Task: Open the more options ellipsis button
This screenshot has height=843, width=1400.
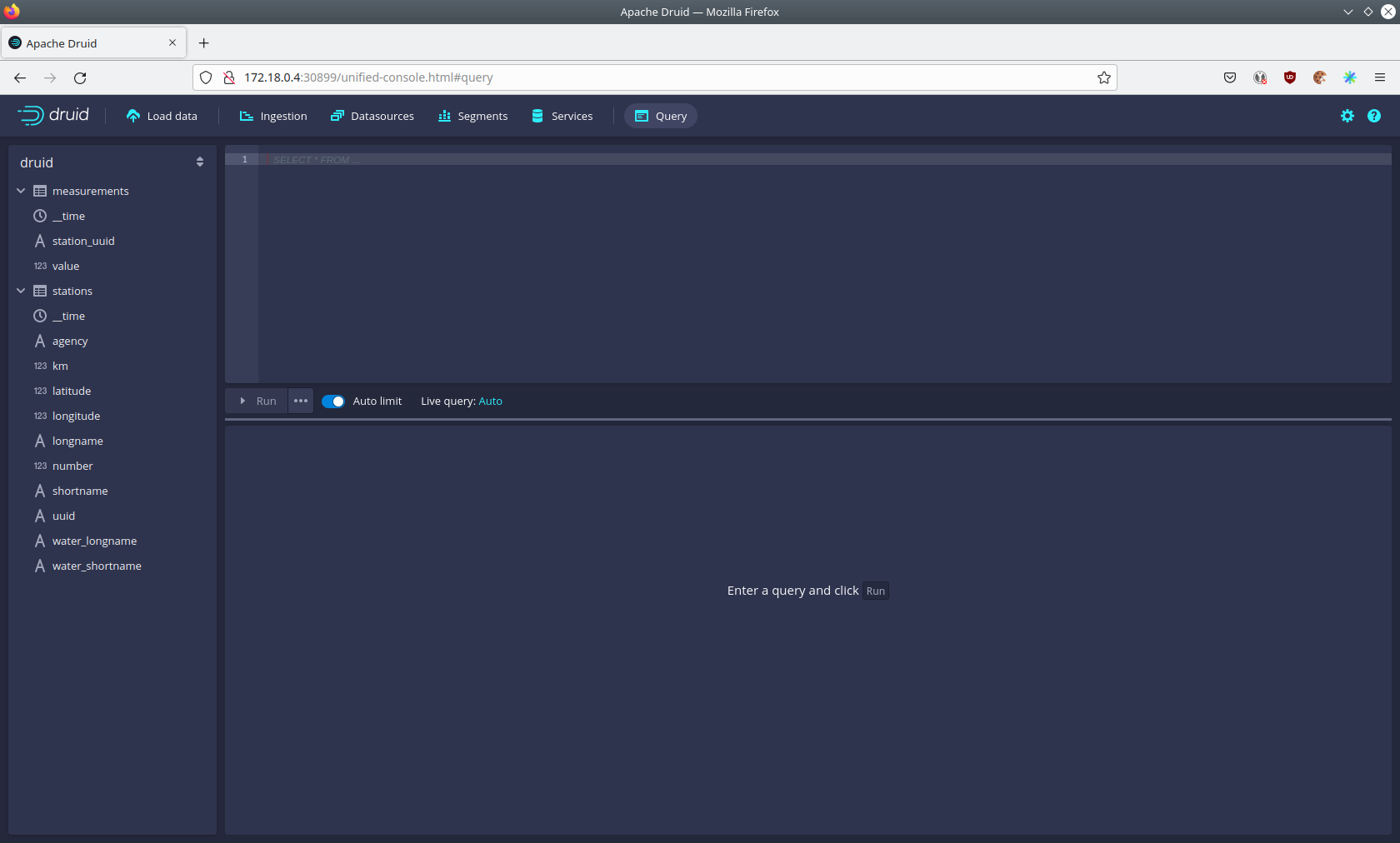Action: pos(301,401)
